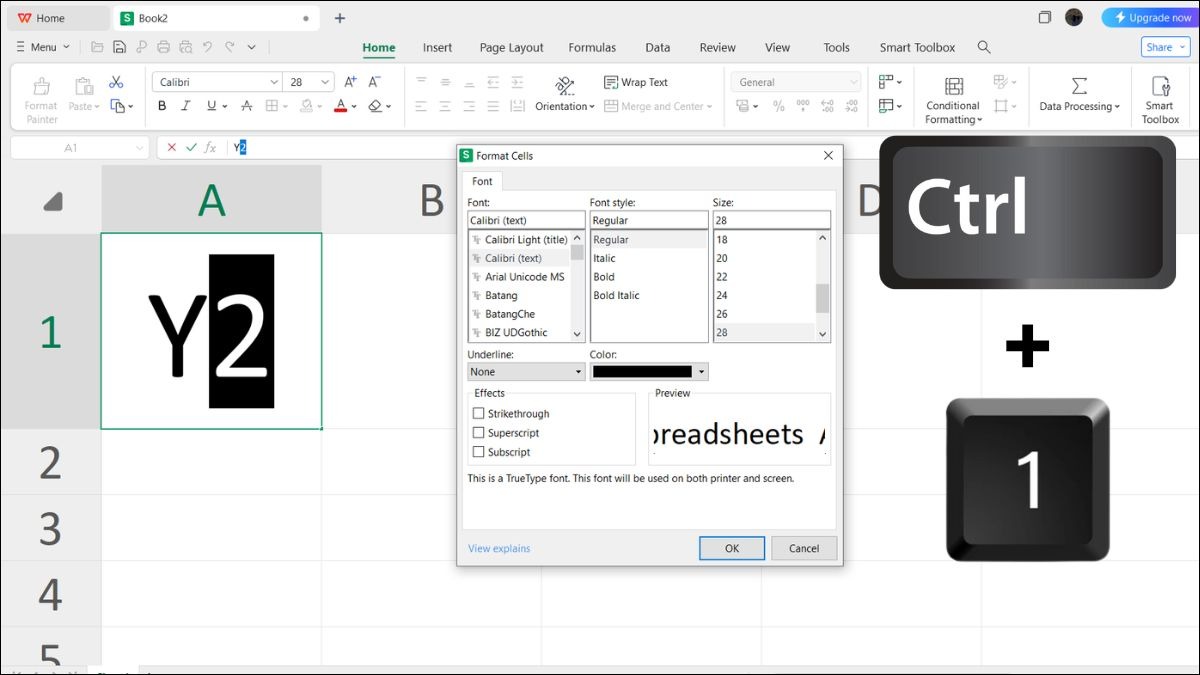Click the Percent style icon
This screenshot has height=675, width=1200.
778,106
